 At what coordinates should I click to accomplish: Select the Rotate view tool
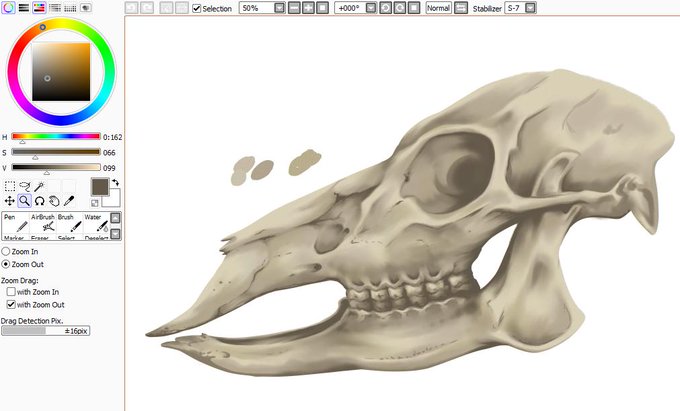click(39, 201)
